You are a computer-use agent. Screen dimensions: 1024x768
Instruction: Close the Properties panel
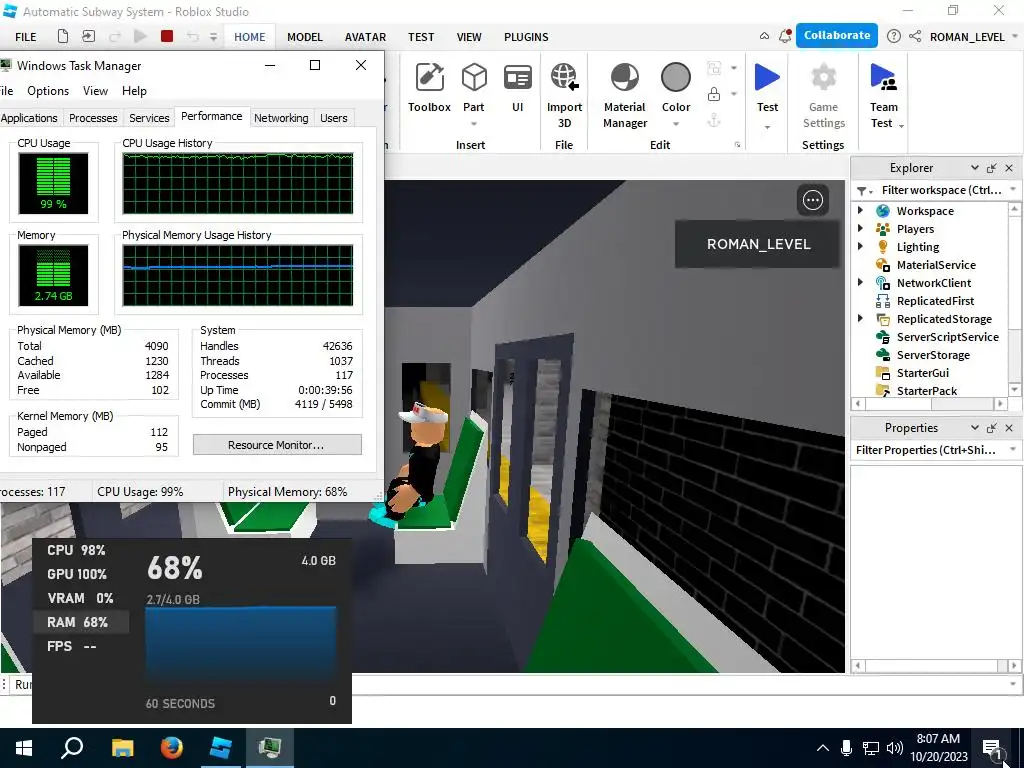click(x=1009, y=428)
